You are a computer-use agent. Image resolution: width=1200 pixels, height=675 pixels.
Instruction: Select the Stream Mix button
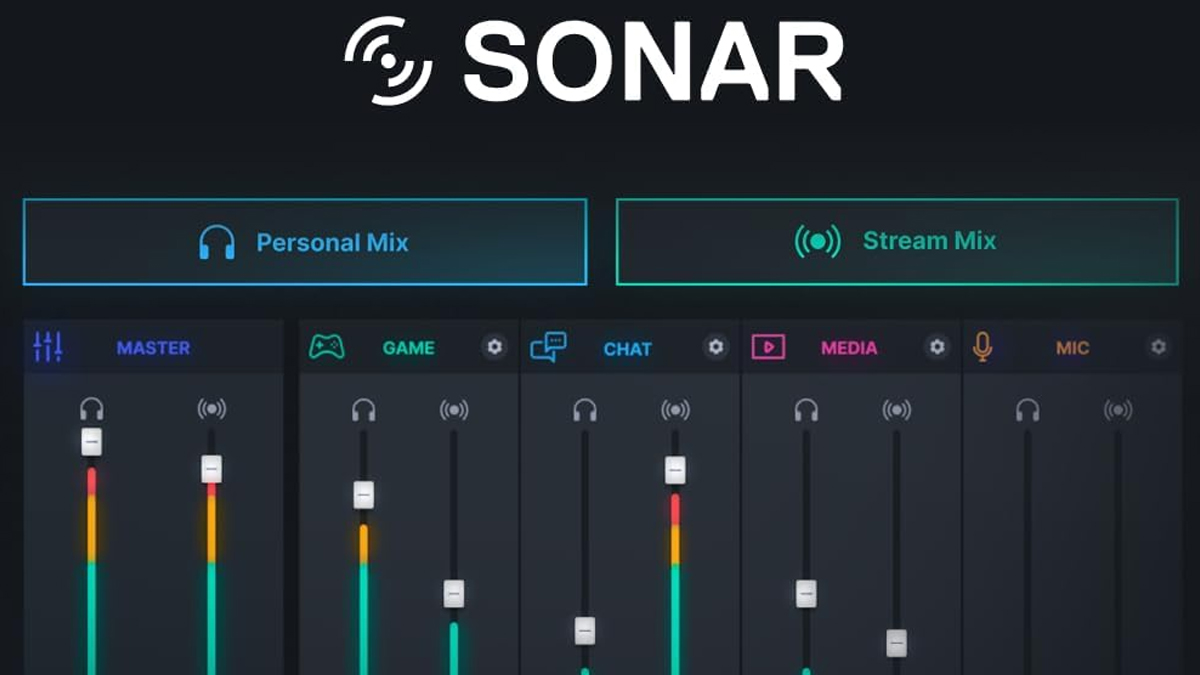[897, 241]
